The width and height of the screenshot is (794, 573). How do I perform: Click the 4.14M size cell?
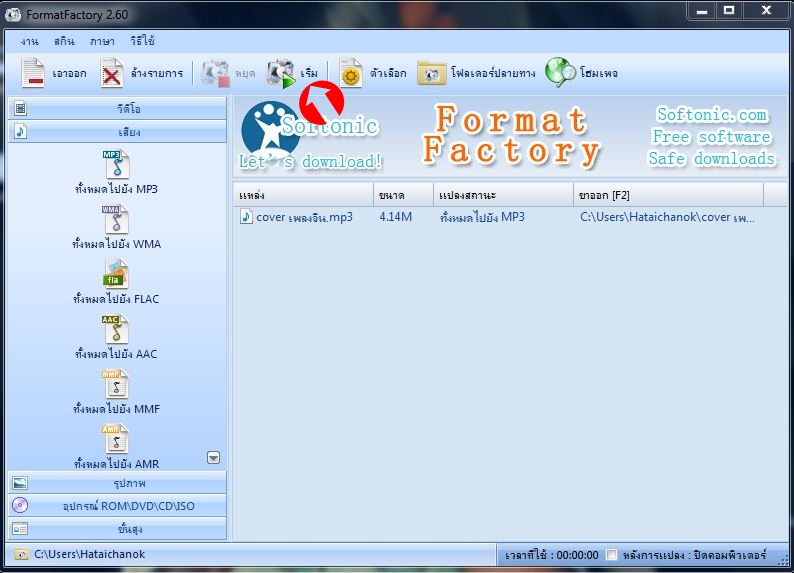(x=395, y=217)
